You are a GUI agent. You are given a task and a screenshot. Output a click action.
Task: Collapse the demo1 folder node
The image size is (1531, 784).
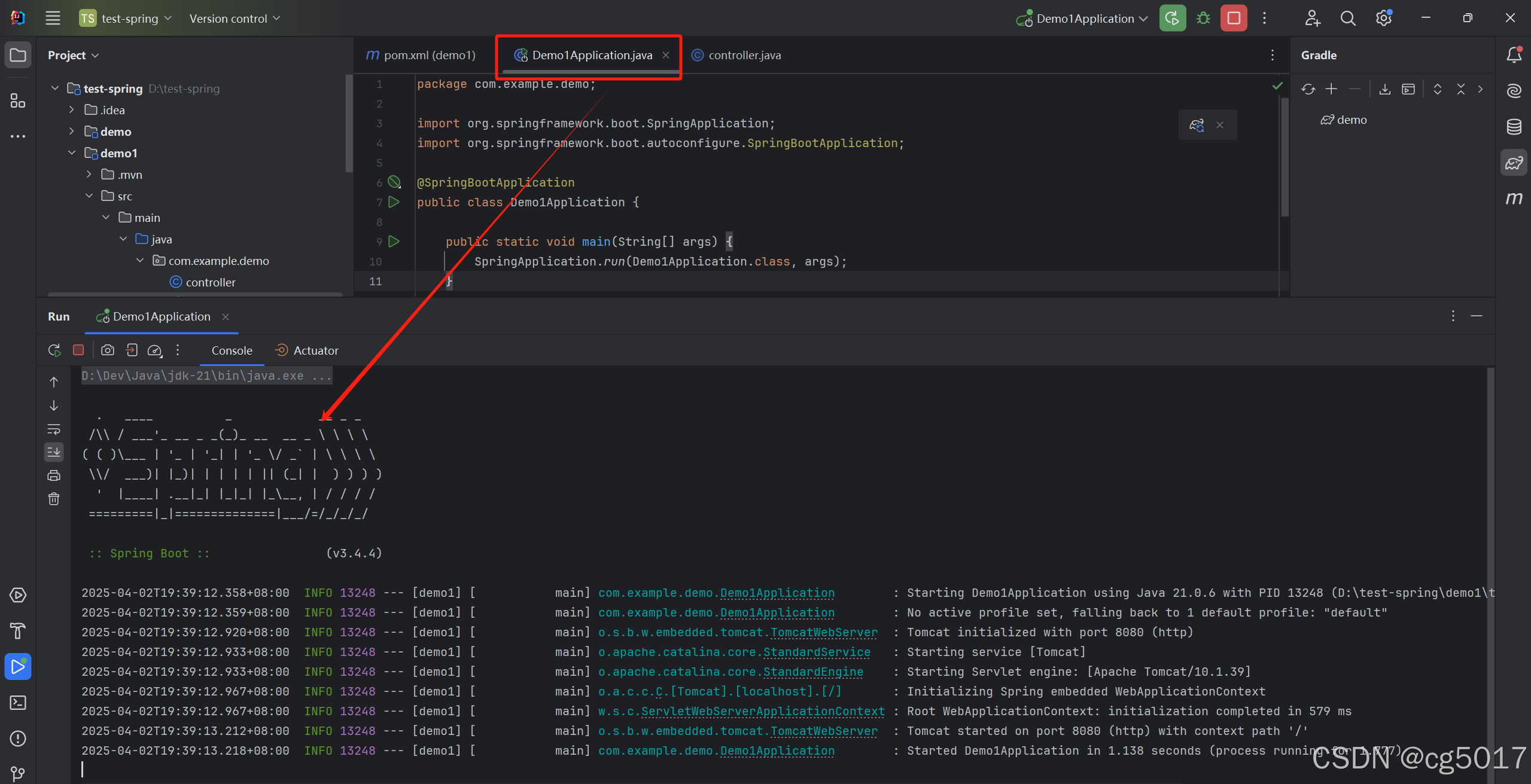[72, 153]
